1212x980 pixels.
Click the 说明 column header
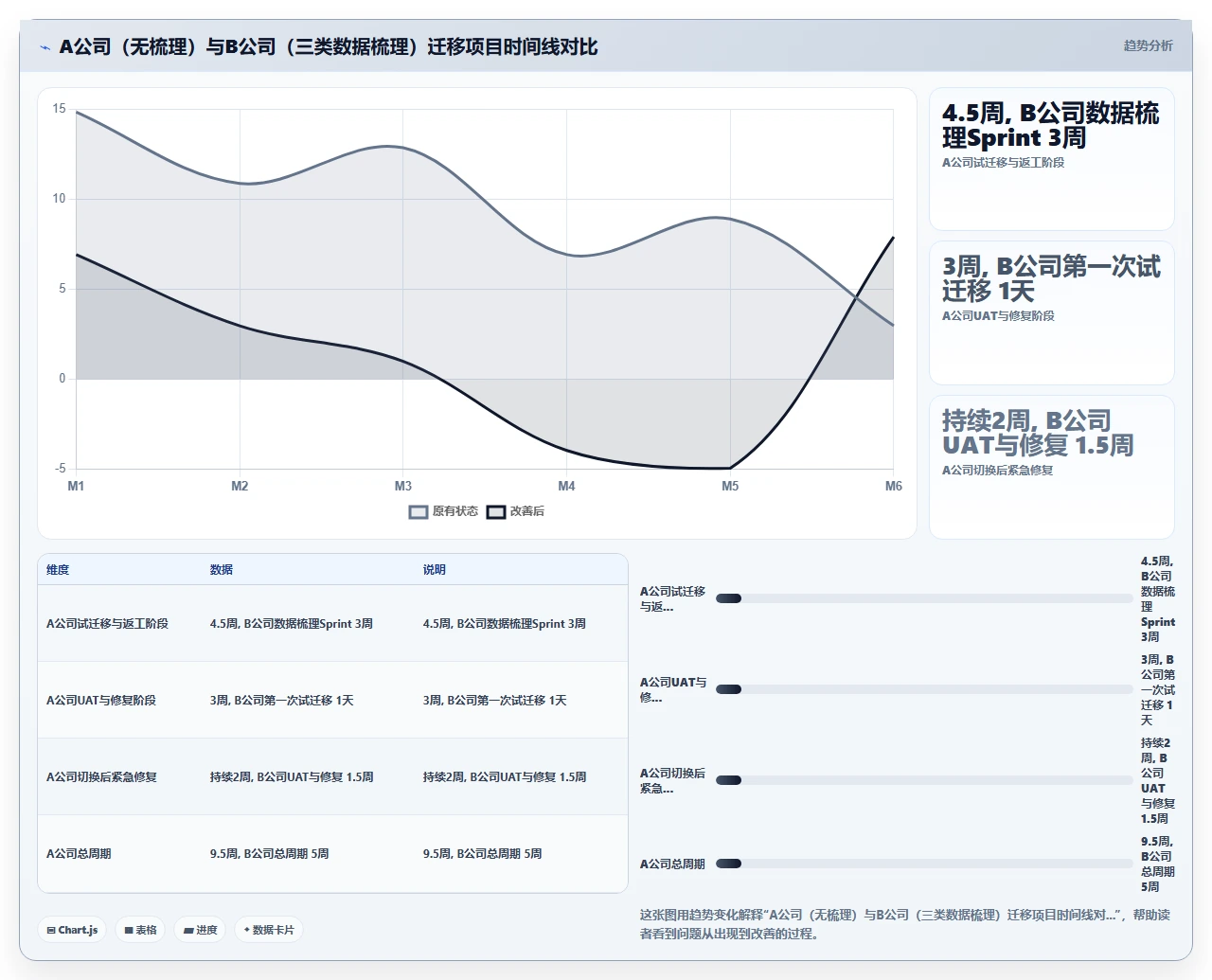[435, 570]
